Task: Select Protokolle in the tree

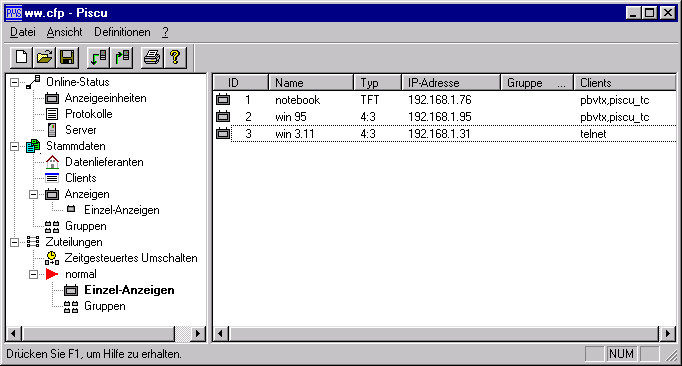Action: [x=89, y=114]
